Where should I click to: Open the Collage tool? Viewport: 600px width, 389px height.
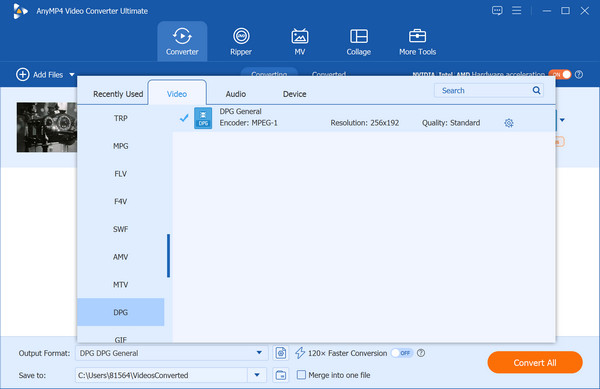click(x=359, y=41)
